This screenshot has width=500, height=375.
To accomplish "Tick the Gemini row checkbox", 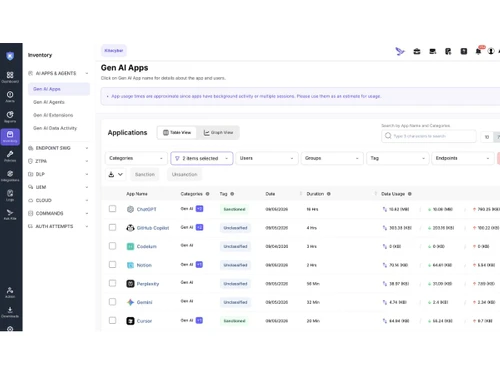I will coord(112,302).
